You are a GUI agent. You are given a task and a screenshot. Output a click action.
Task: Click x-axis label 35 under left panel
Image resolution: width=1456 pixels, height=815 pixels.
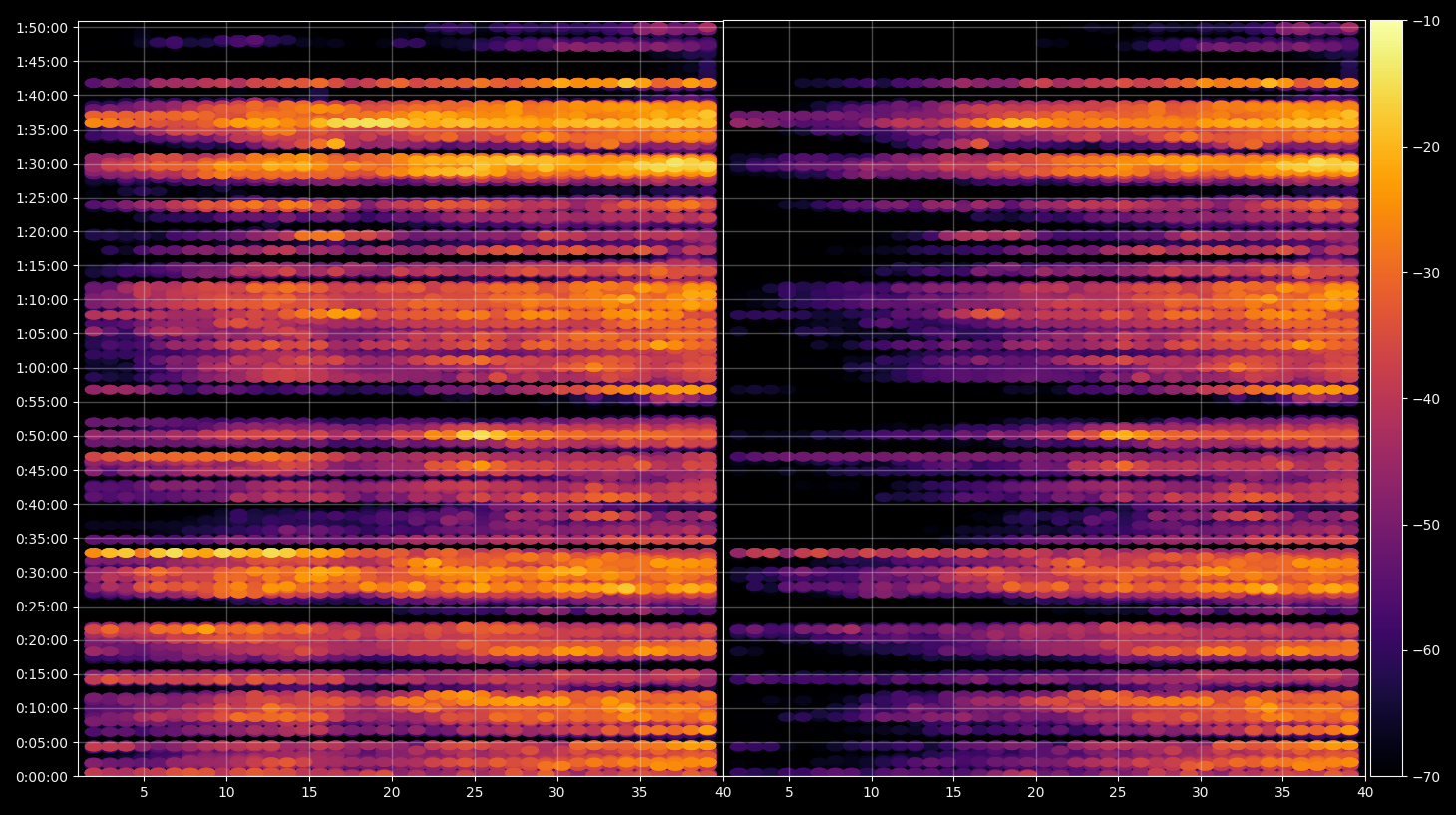pos(639,793)
